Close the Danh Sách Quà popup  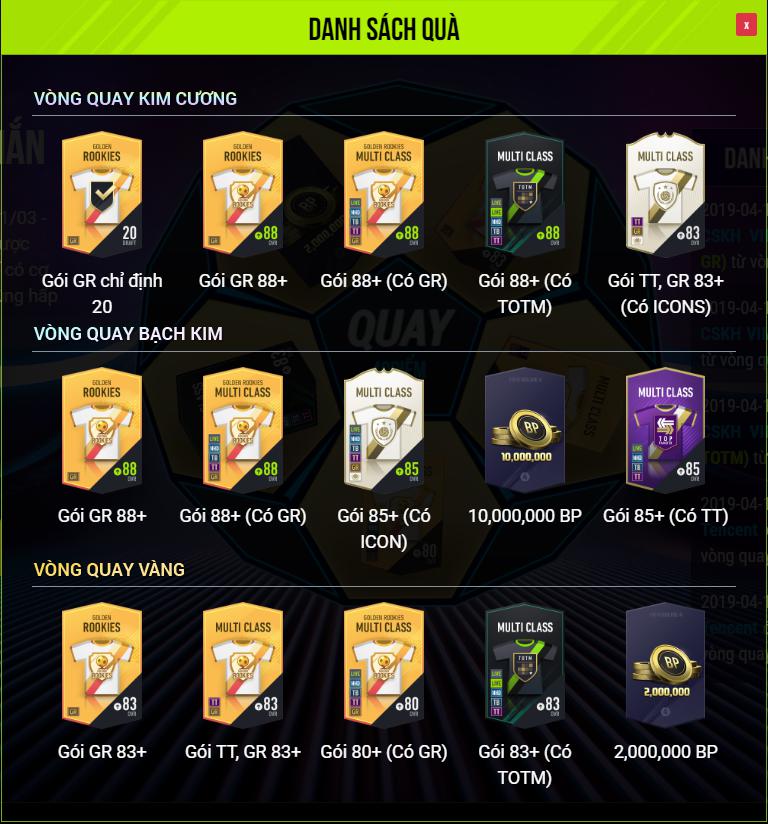[746, 25]
